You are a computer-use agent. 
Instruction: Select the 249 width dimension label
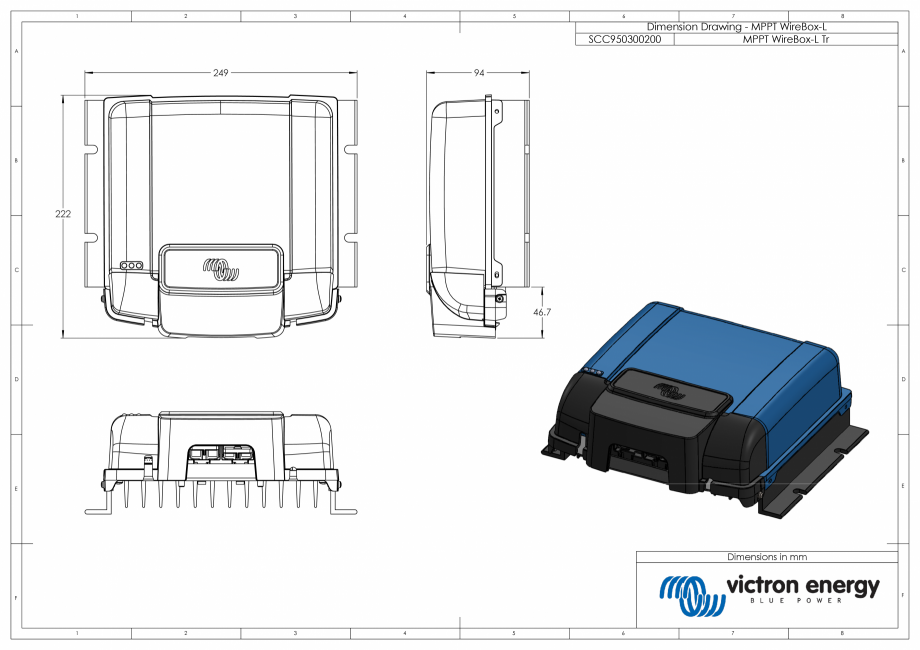coord(220,72)
